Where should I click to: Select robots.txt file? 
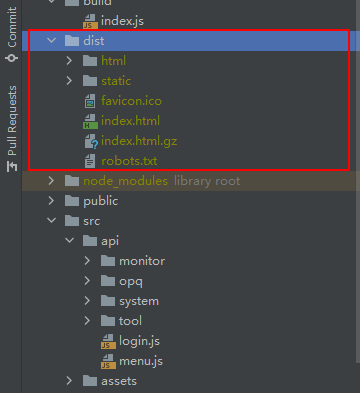[x=129, y=161]
